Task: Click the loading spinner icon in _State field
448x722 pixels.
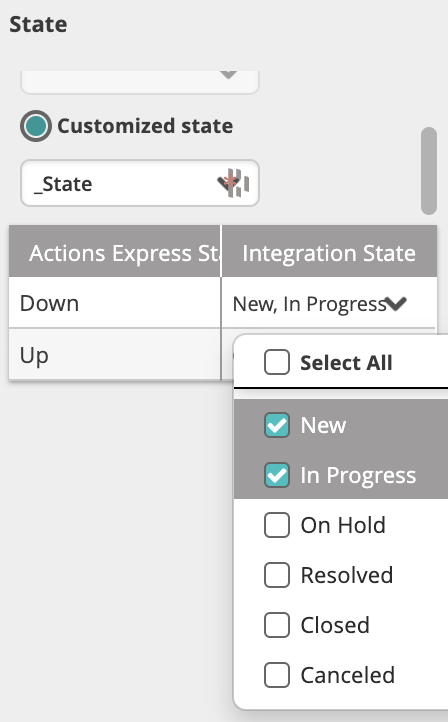Action: 238,183
